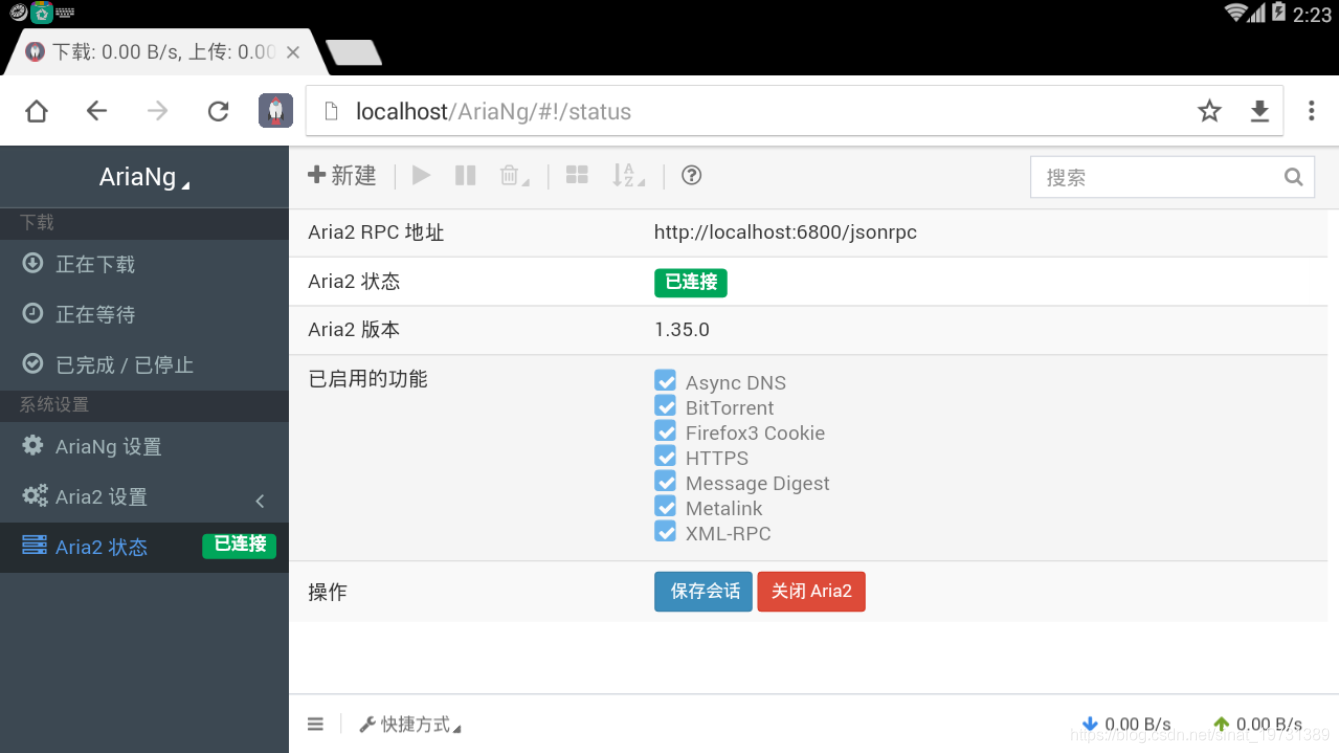
Task: Toggle the XML-RPC checkbox
Action: coord(665,531)
